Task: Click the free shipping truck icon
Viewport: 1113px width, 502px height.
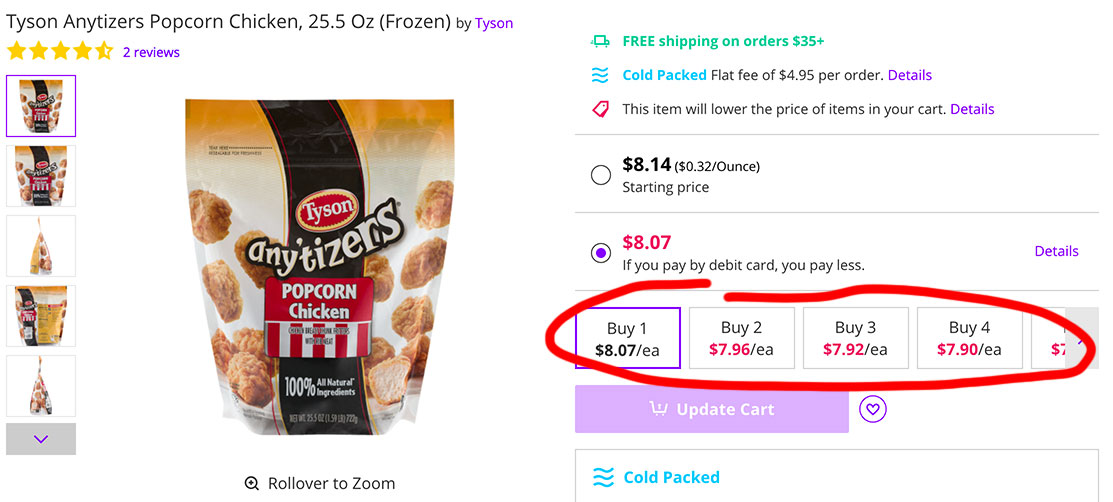Action: (600, 42)
